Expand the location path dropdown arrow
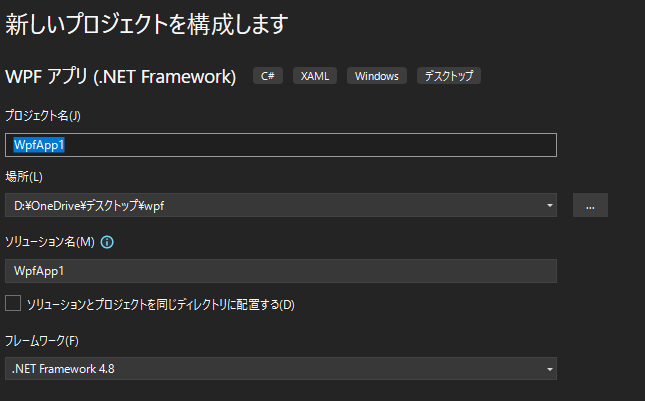The width and height of the screenshot is (645, 401). [x=550, y=205]
